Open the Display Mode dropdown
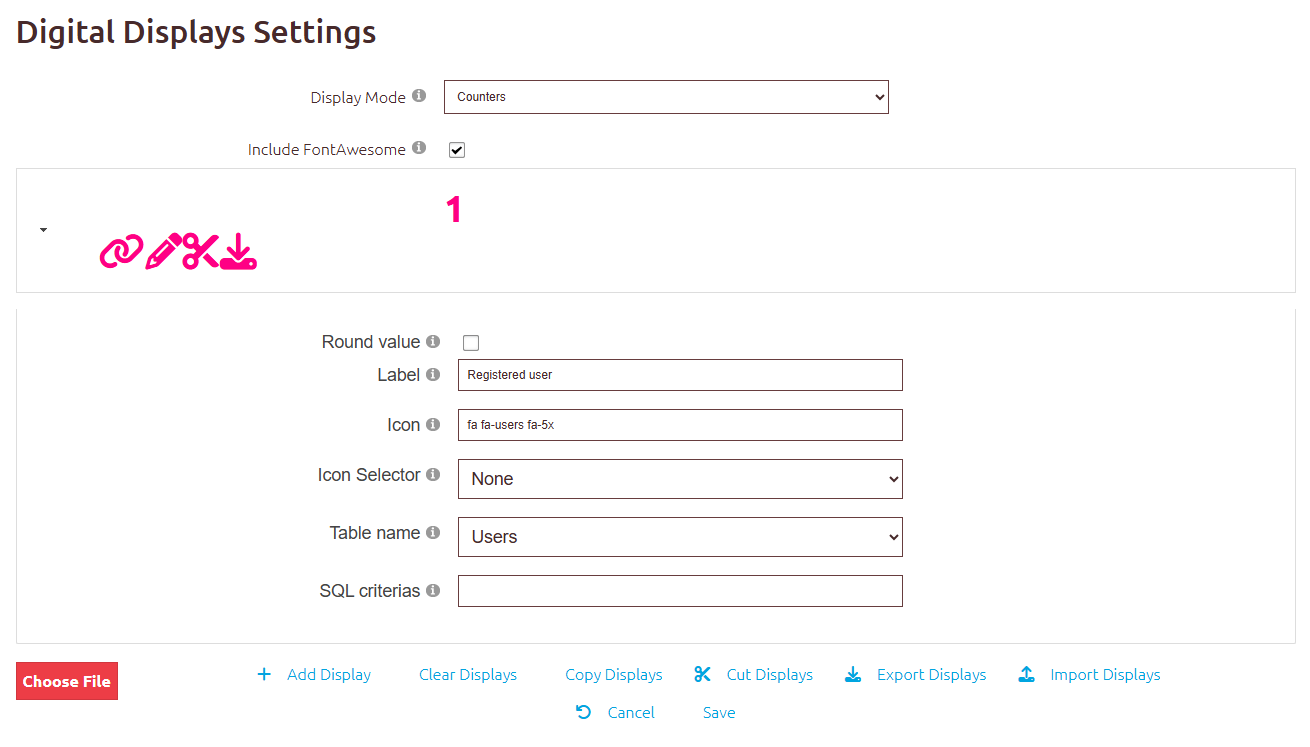 point(666,97)
